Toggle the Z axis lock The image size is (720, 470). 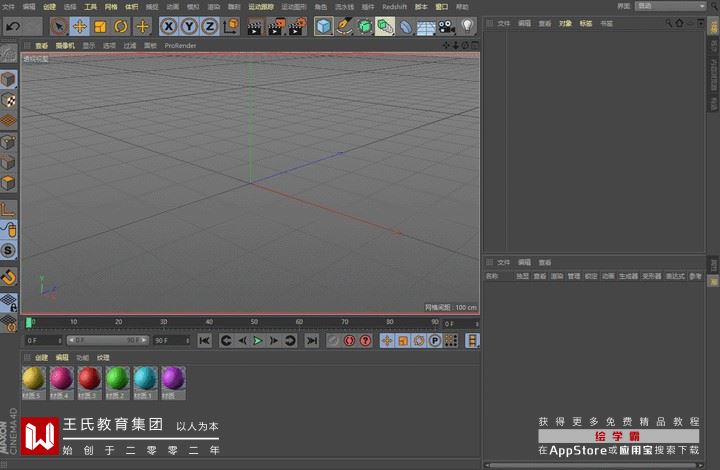pyautogui.click(x=209, y=26)
